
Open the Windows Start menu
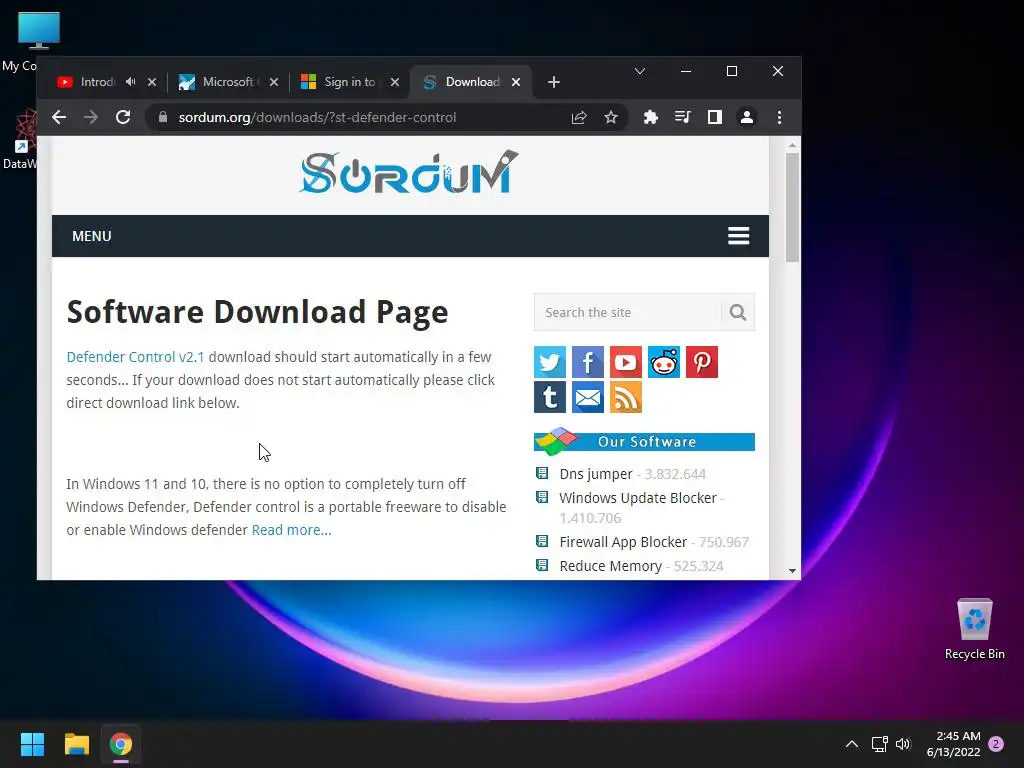pos(32,744)
